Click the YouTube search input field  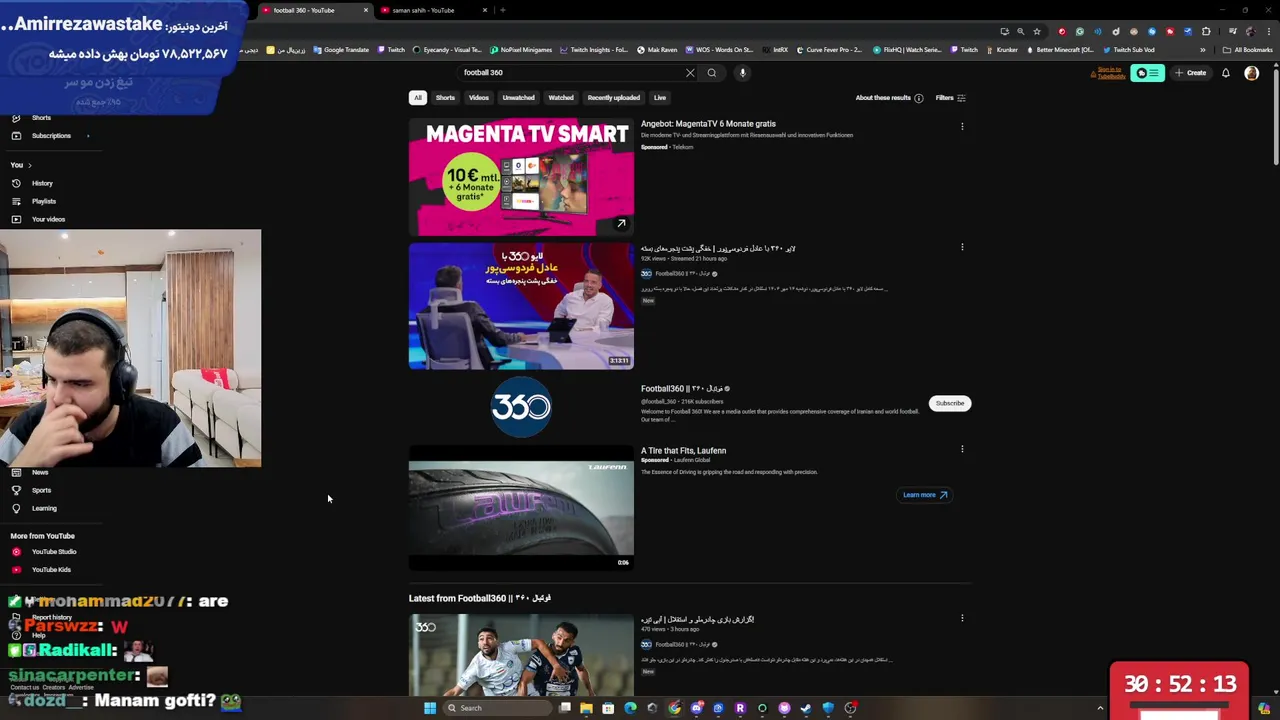tap(570, 73)
